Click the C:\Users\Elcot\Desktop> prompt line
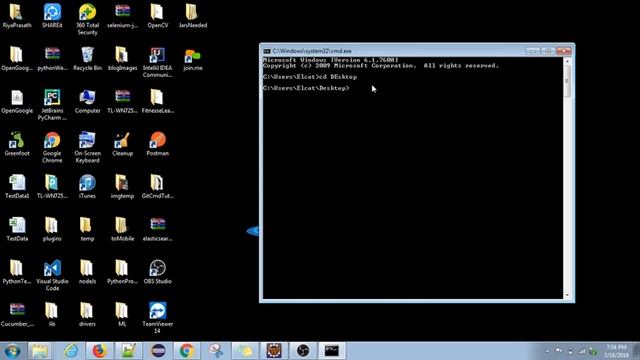The height and width of the screenshot is (360, 640). click(x=306, y=88)
